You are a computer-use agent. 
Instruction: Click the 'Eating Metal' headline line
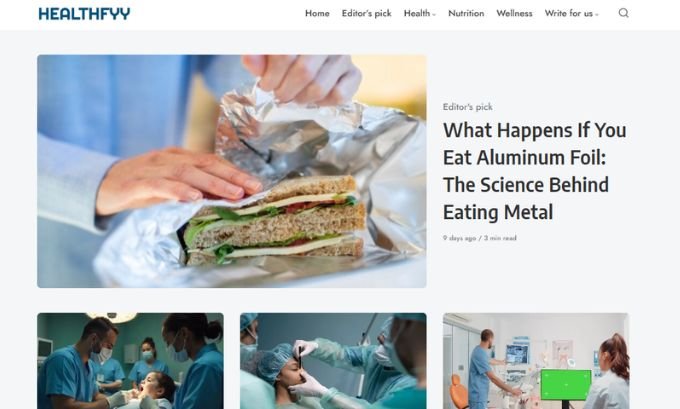(498, 213)
